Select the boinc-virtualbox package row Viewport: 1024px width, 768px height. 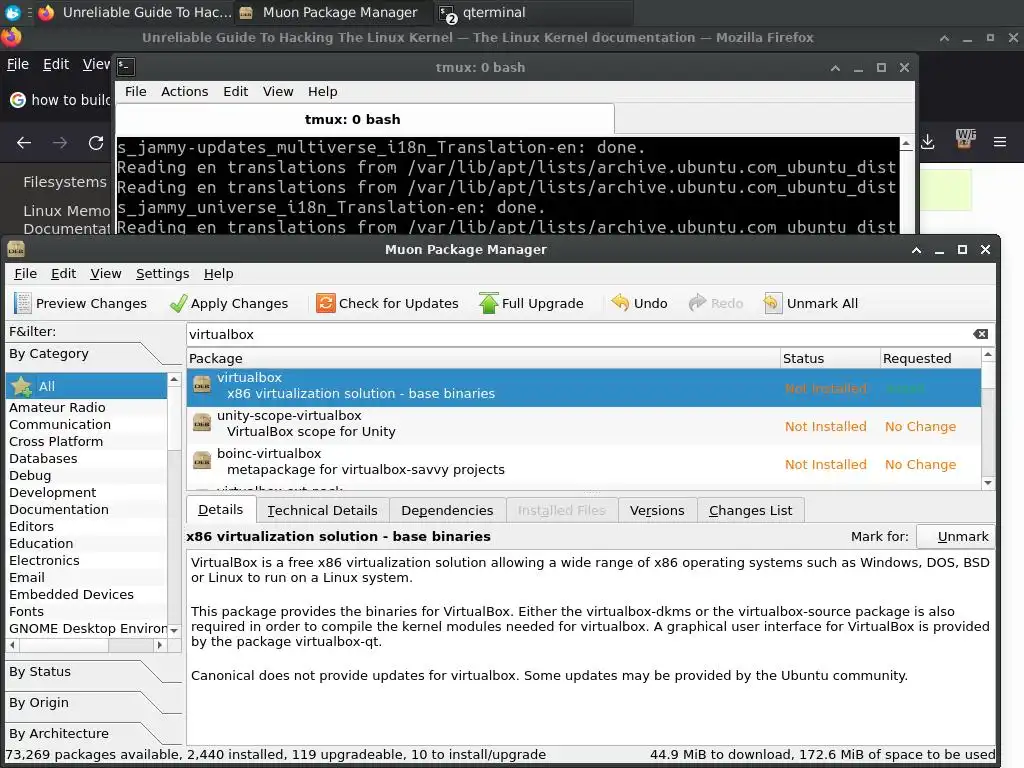584,462
